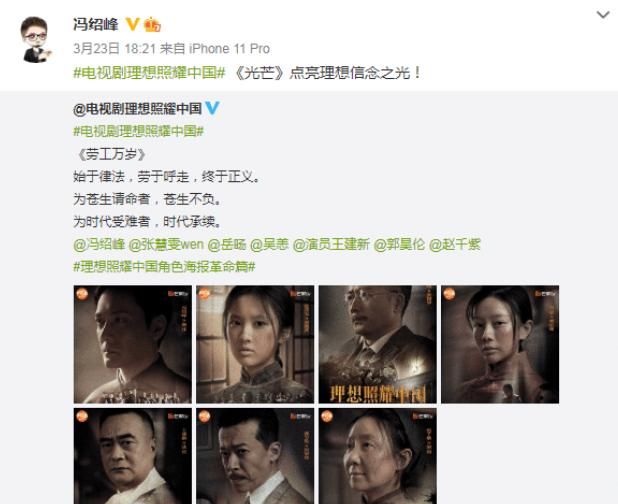Open the first poster thumbnail of man in profile
618x504 pixels.
pos(133,344)
